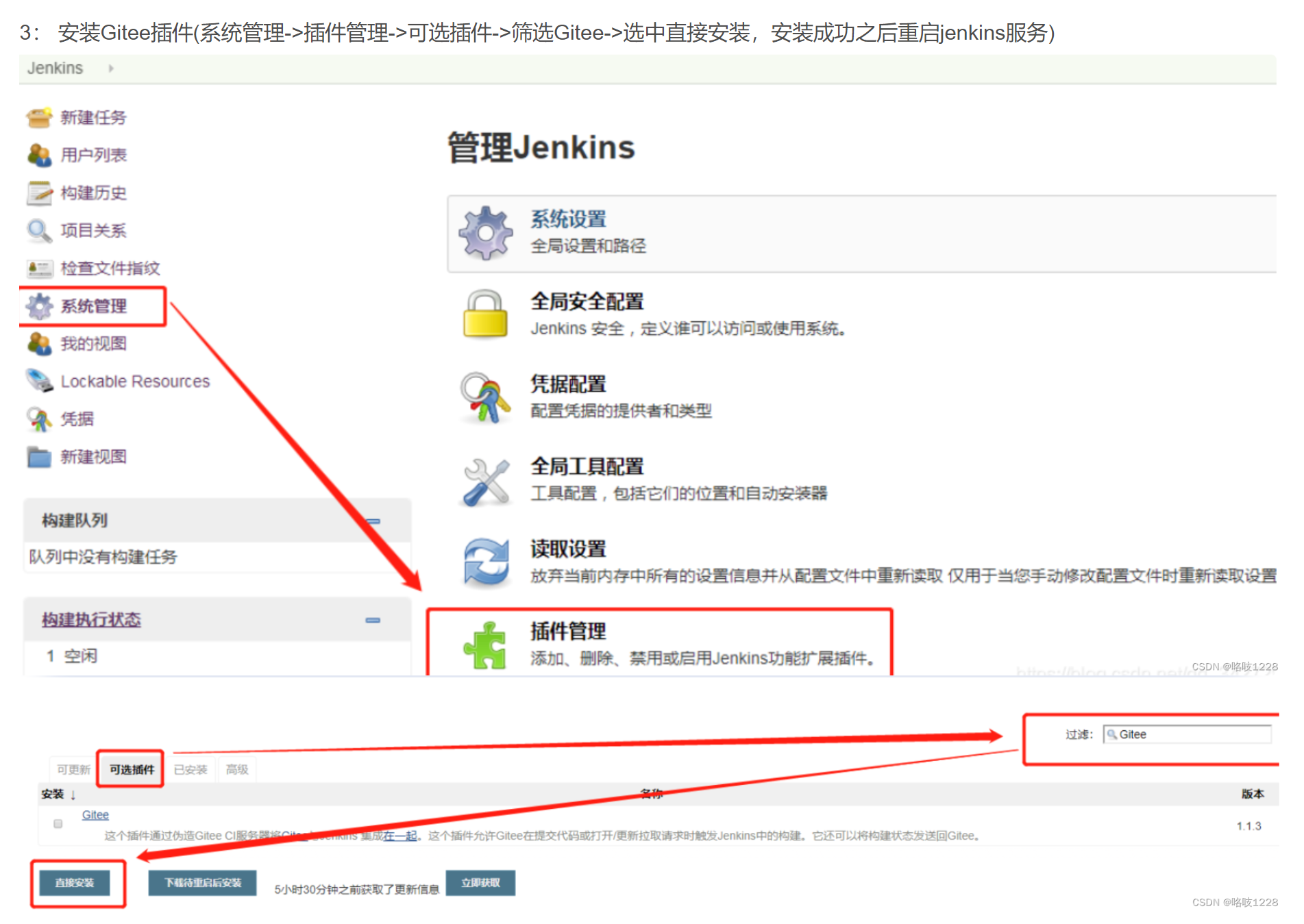The image size is (1304, 924).
Task: Switch to the available plugins (可选插件) tab
Action: (132, 770)
